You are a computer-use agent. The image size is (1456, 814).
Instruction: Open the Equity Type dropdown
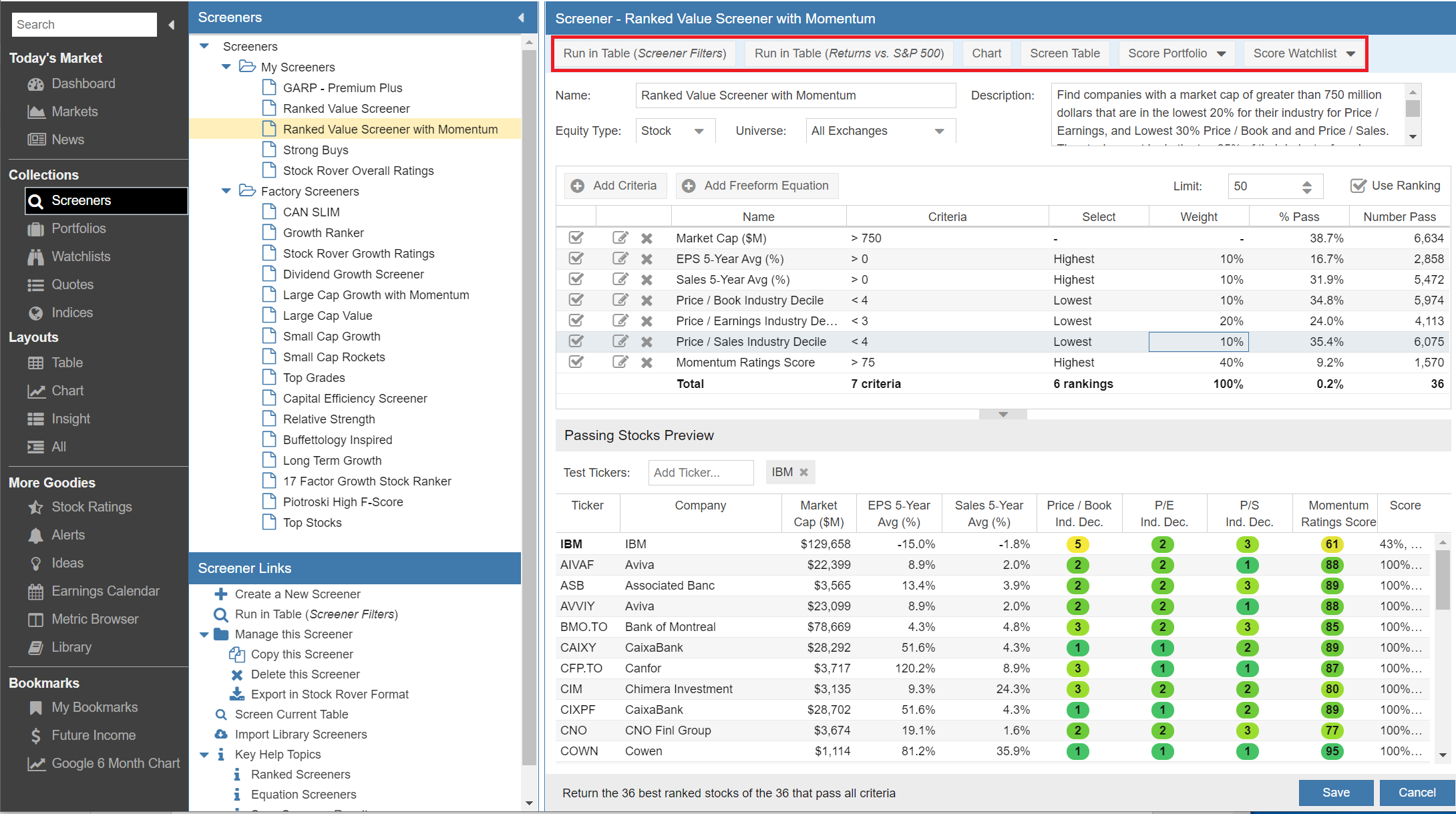point(699,131)
